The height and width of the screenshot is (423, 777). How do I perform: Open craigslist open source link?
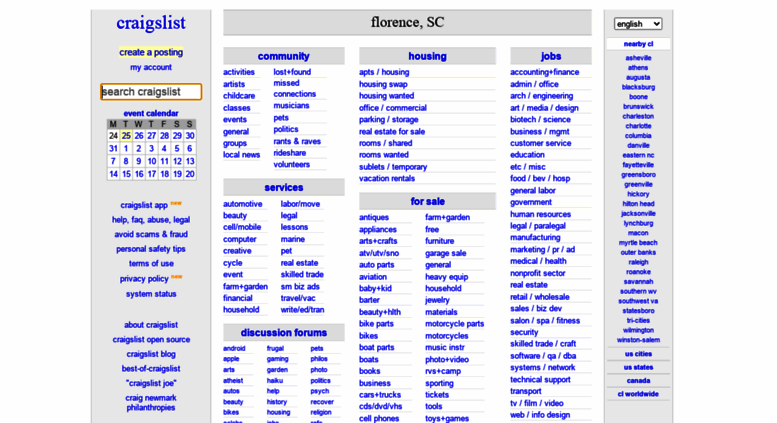[x=151, y=340]
